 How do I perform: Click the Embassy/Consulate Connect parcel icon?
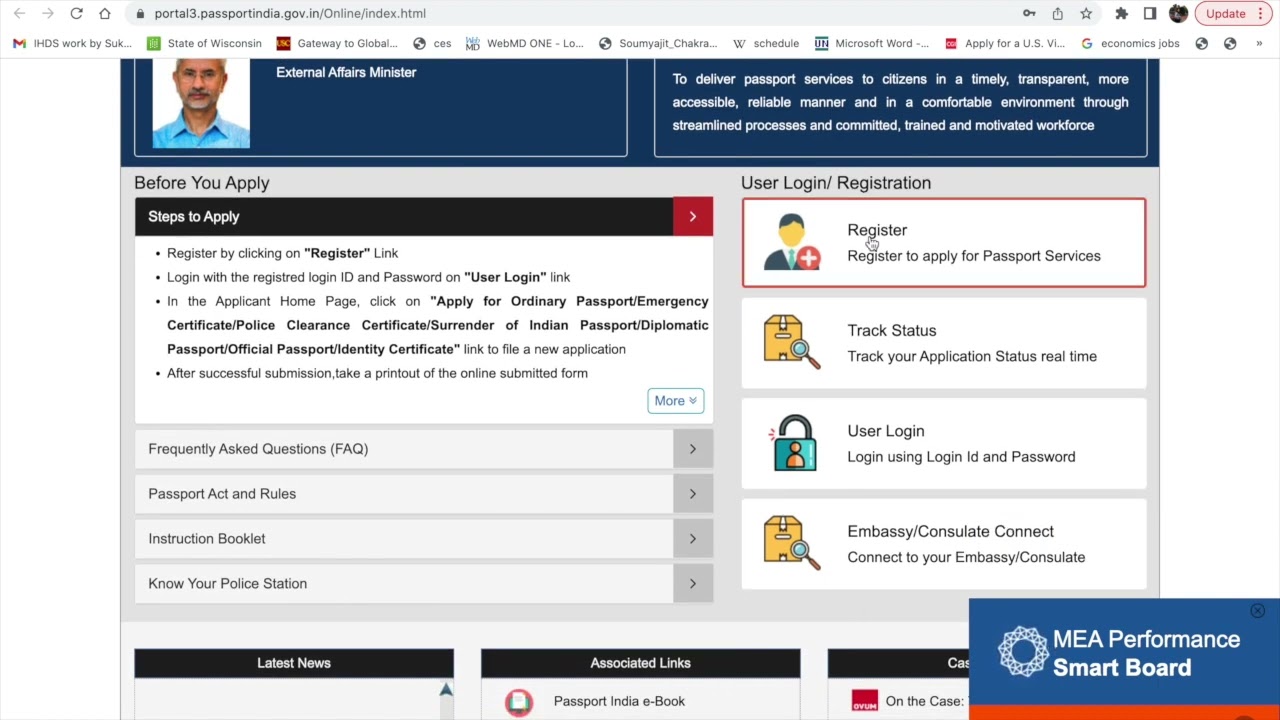coord(792,543)
